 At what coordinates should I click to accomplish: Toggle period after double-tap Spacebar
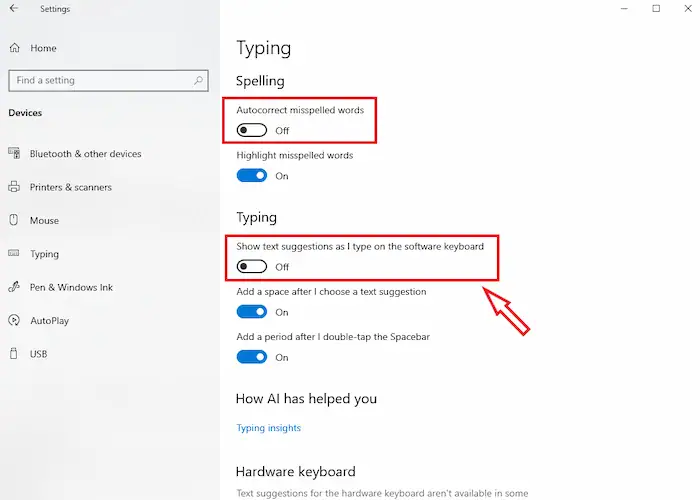tap(252, 357)
